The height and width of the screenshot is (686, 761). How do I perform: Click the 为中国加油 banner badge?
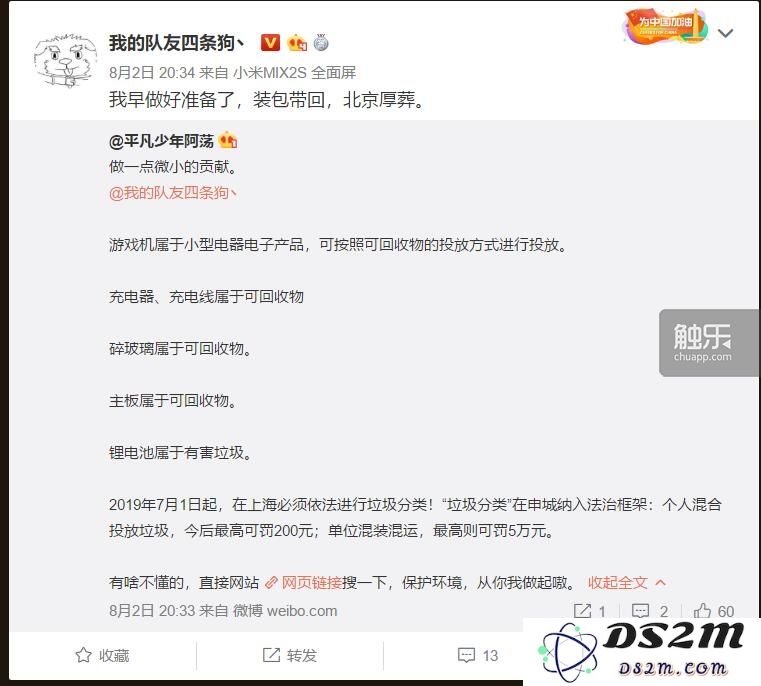point(665,26)
